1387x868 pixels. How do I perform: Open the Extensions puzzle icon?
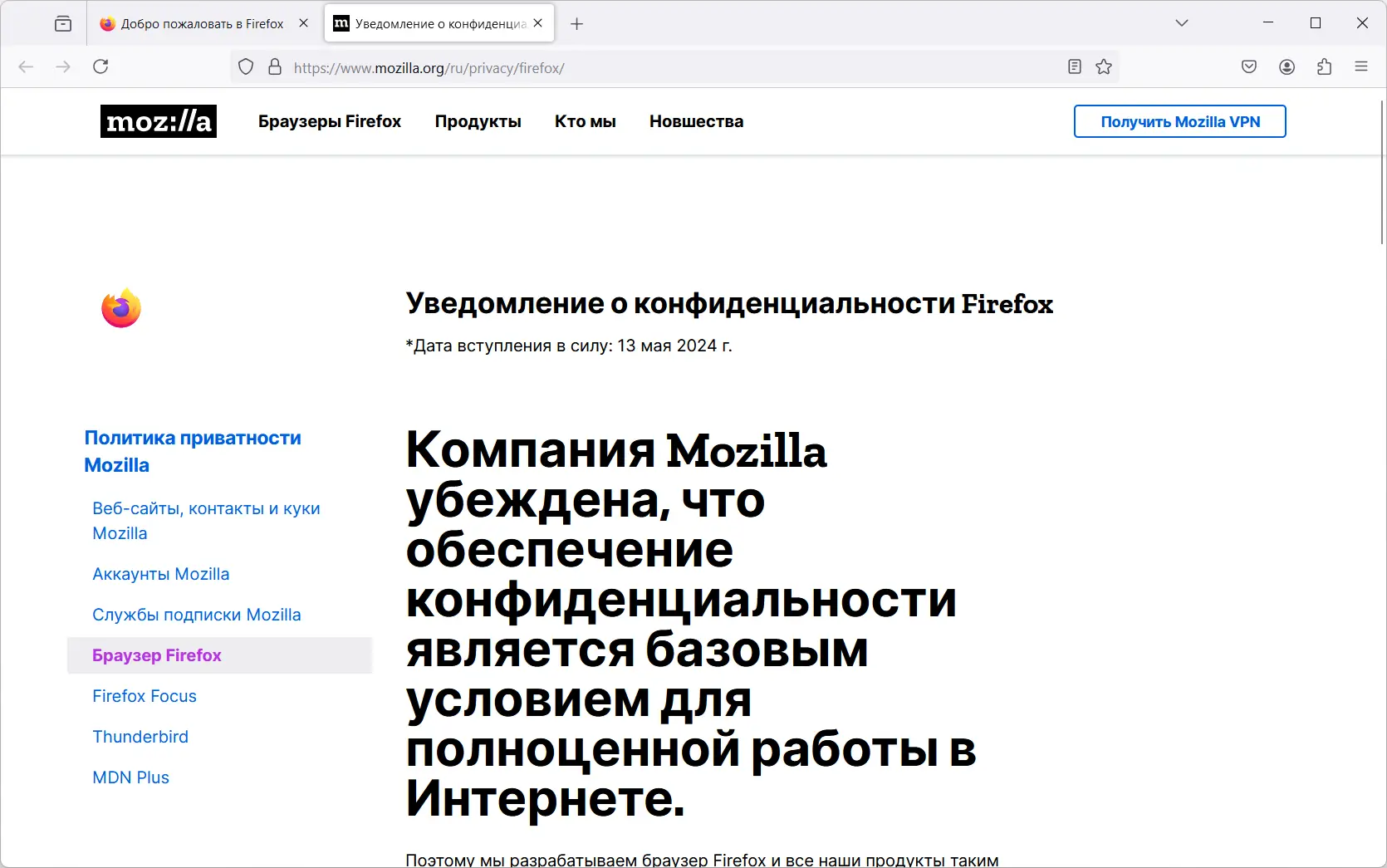[x=1325, y=66]
